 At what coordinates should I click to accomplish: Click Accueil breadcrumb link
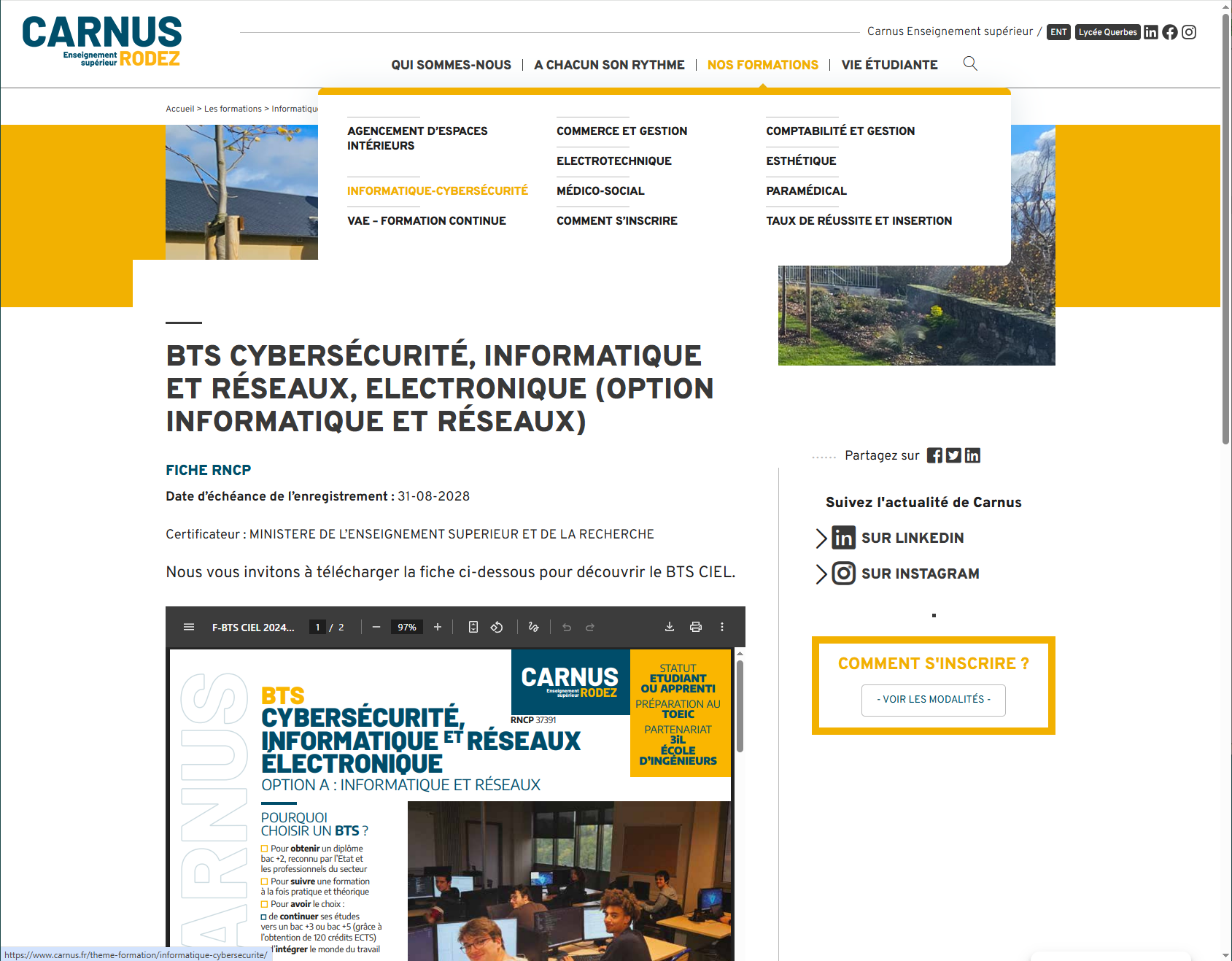pyautogui.click(x=180, y=109)
